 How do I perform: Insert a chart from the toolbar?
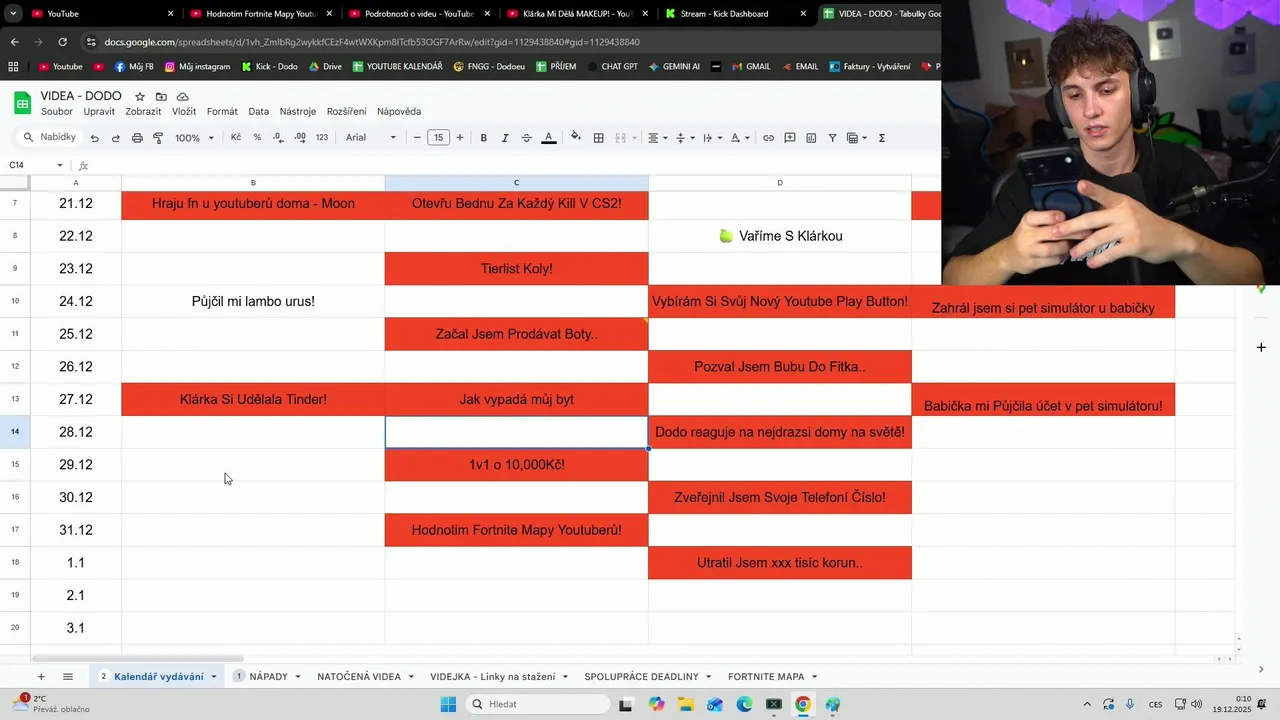(x=811, y=138)
